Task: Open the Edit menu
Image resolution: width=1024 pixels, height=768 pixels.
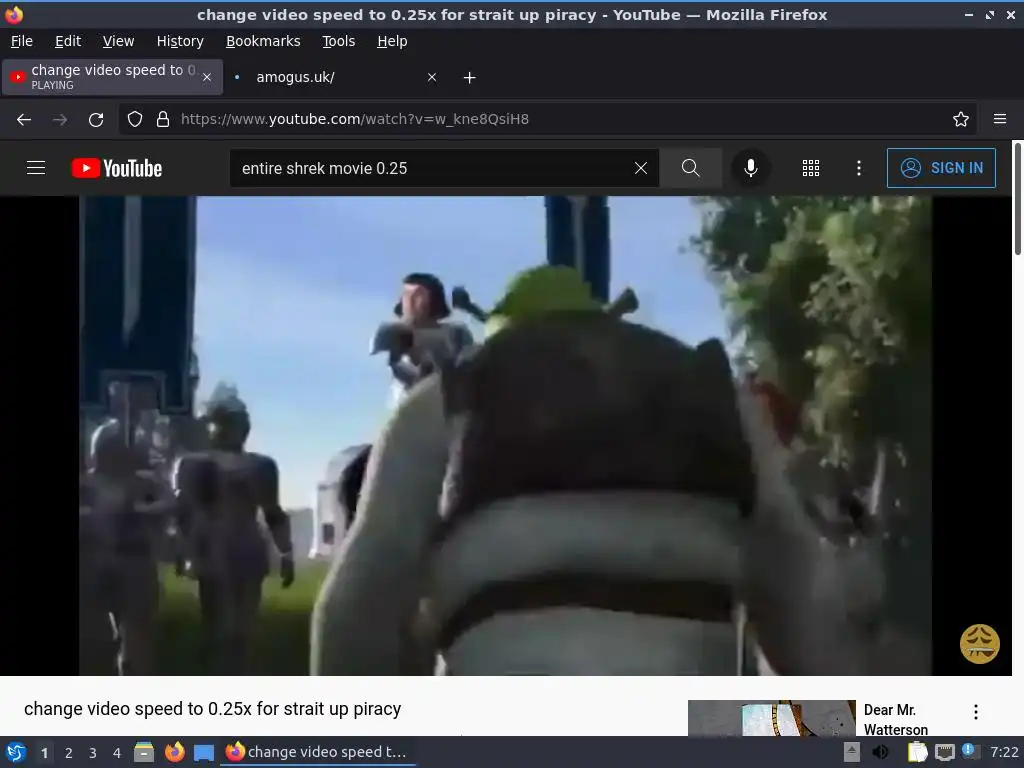Action: pyautogui.click(x=68, y=41)
